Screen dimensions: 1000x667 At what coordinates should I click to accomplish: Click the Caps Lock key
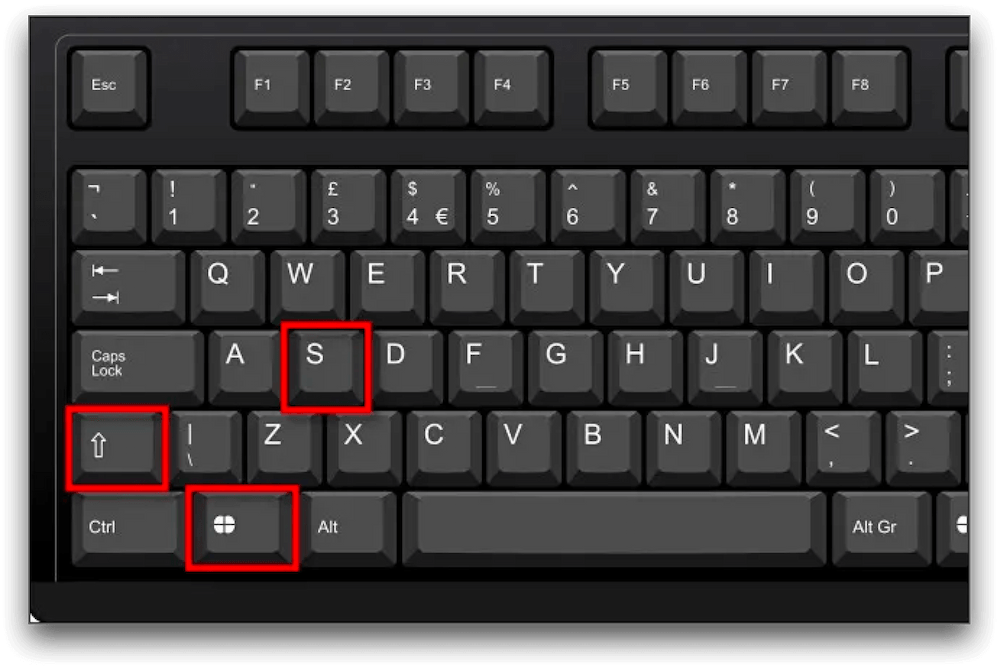click(138, 367)
